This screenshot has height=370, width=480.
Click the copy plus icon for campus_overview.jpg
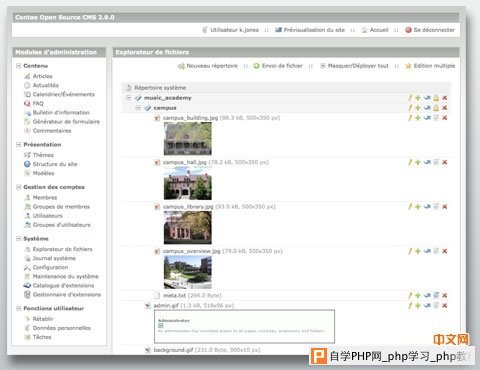[x=418, y=251]
